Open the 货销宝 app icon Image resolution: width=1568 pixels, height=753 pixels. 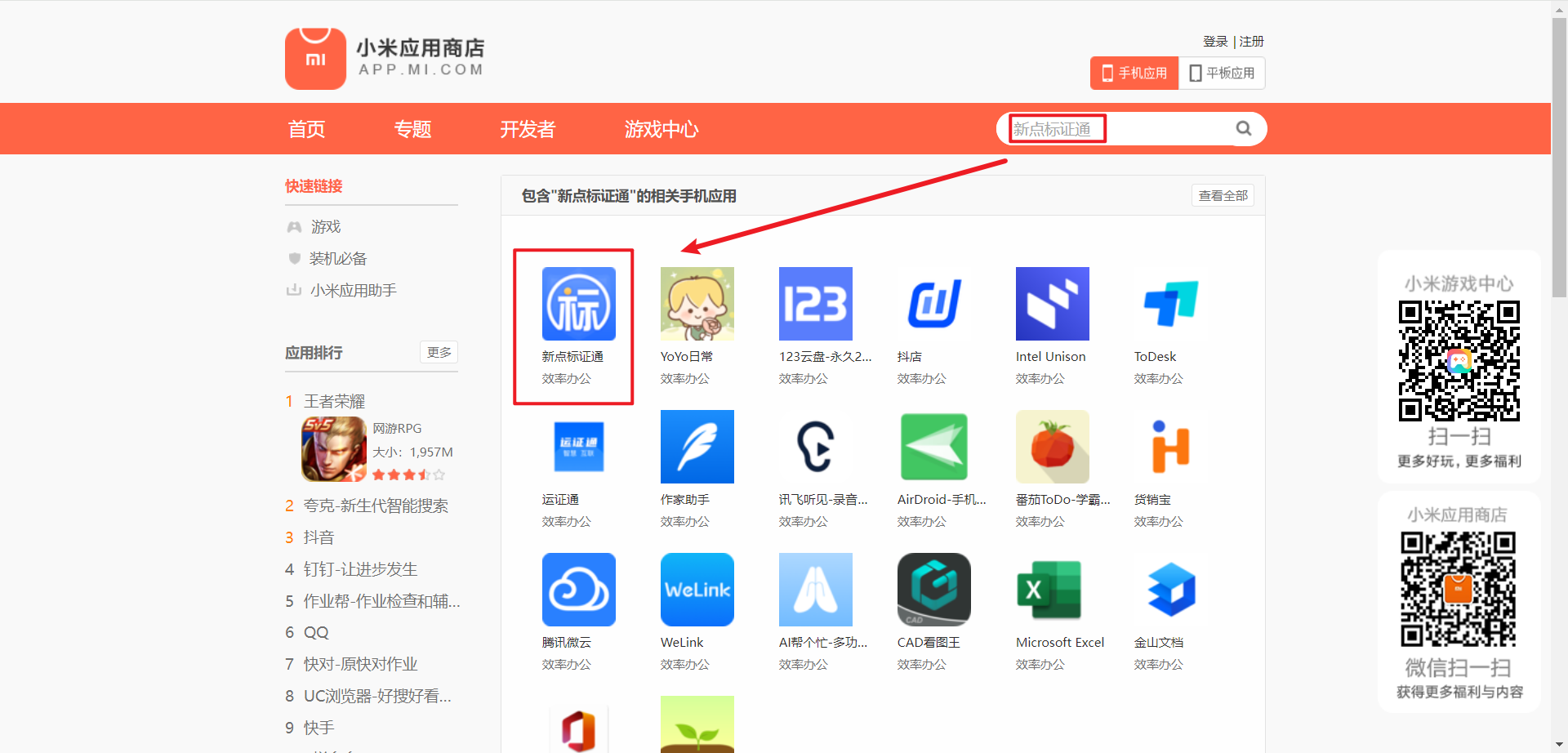(1170, 447)
